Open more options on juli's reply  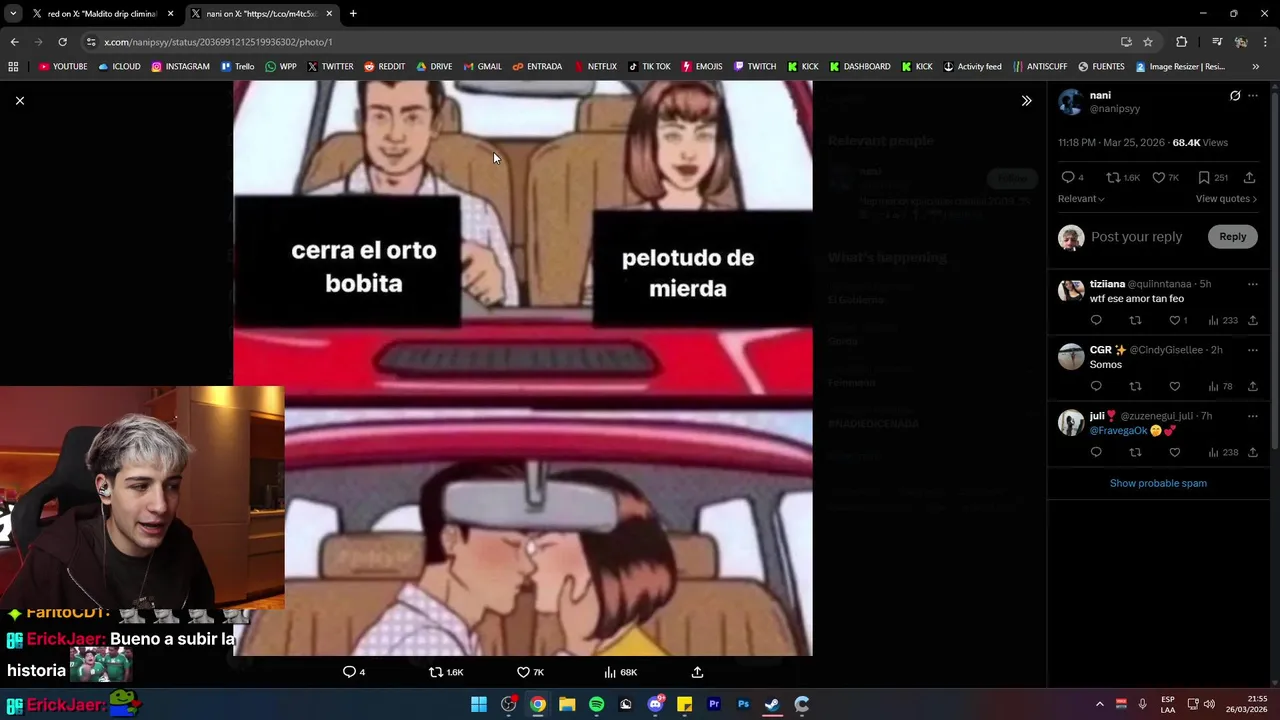1253,417
